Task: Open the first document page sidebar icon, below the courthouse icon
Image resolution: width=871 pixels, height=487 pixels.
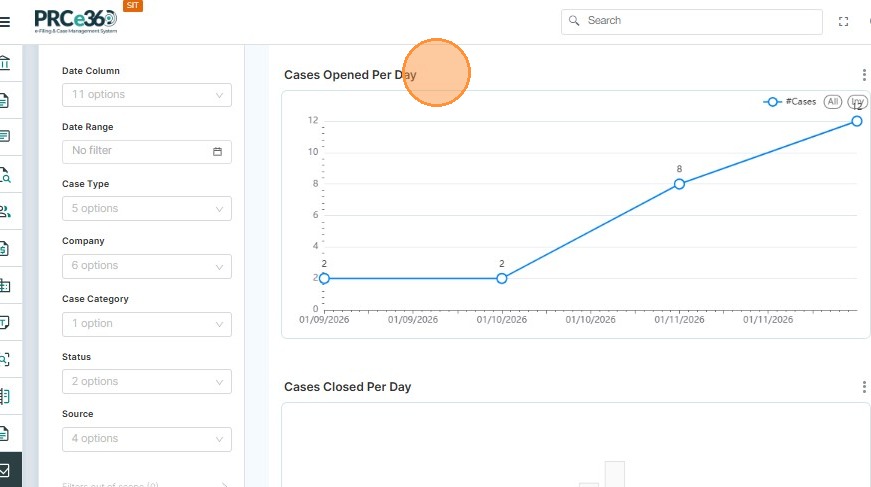Action: (x=4, y=101)
